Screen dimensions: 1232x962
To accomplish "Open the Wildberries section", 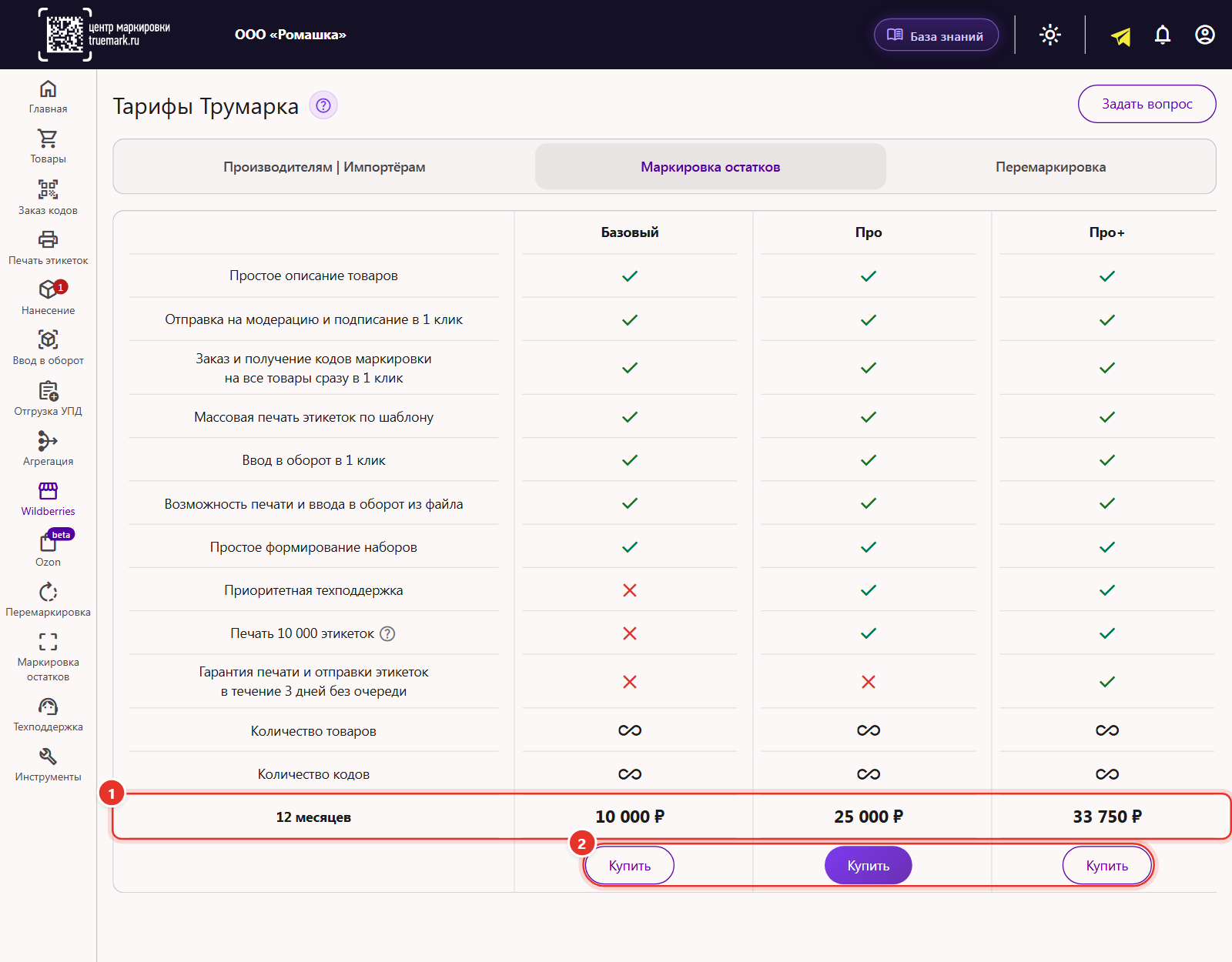I will point(48,499).
